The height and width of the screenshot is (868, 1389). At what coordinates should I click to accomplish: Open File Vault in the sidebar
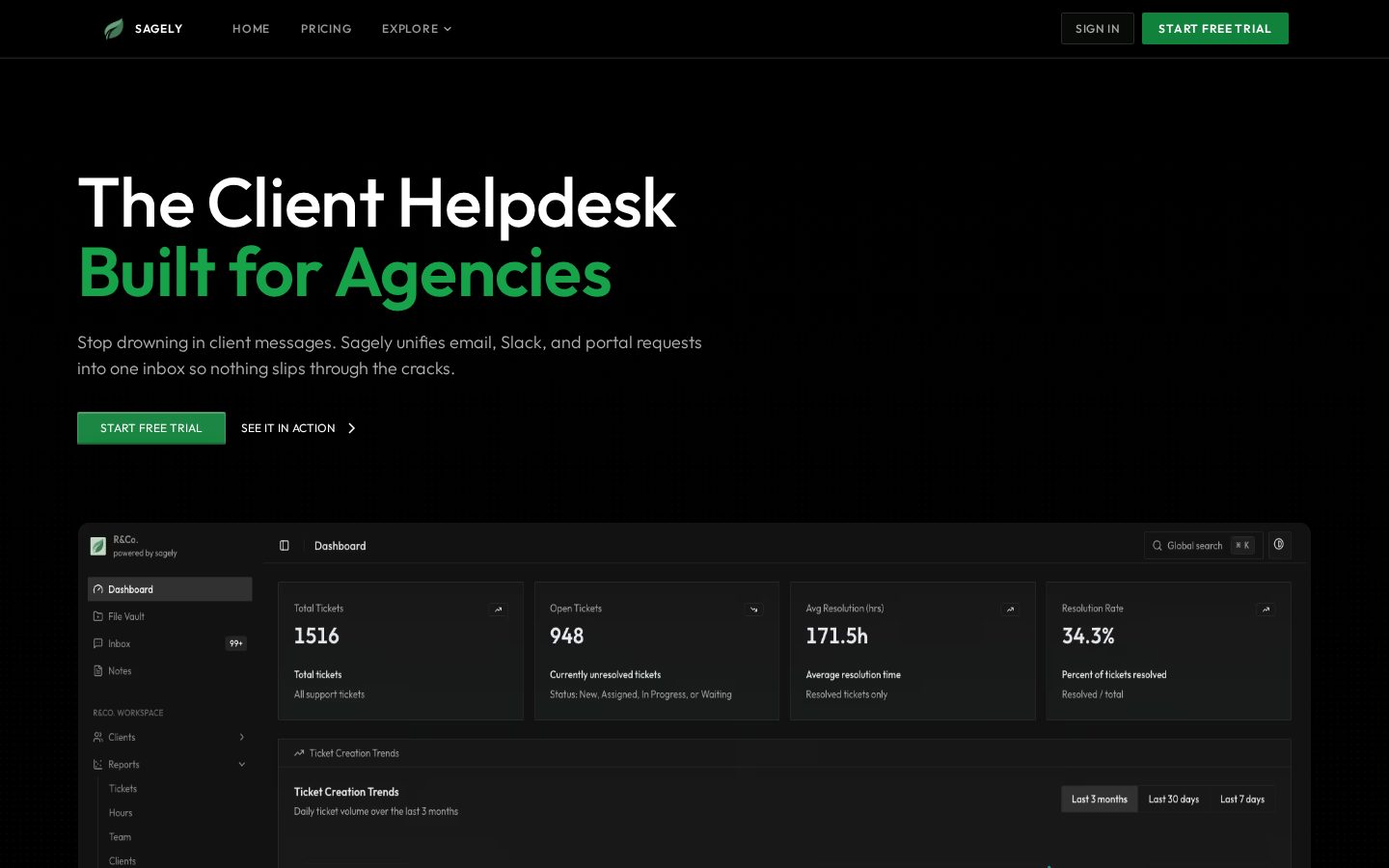170,616
